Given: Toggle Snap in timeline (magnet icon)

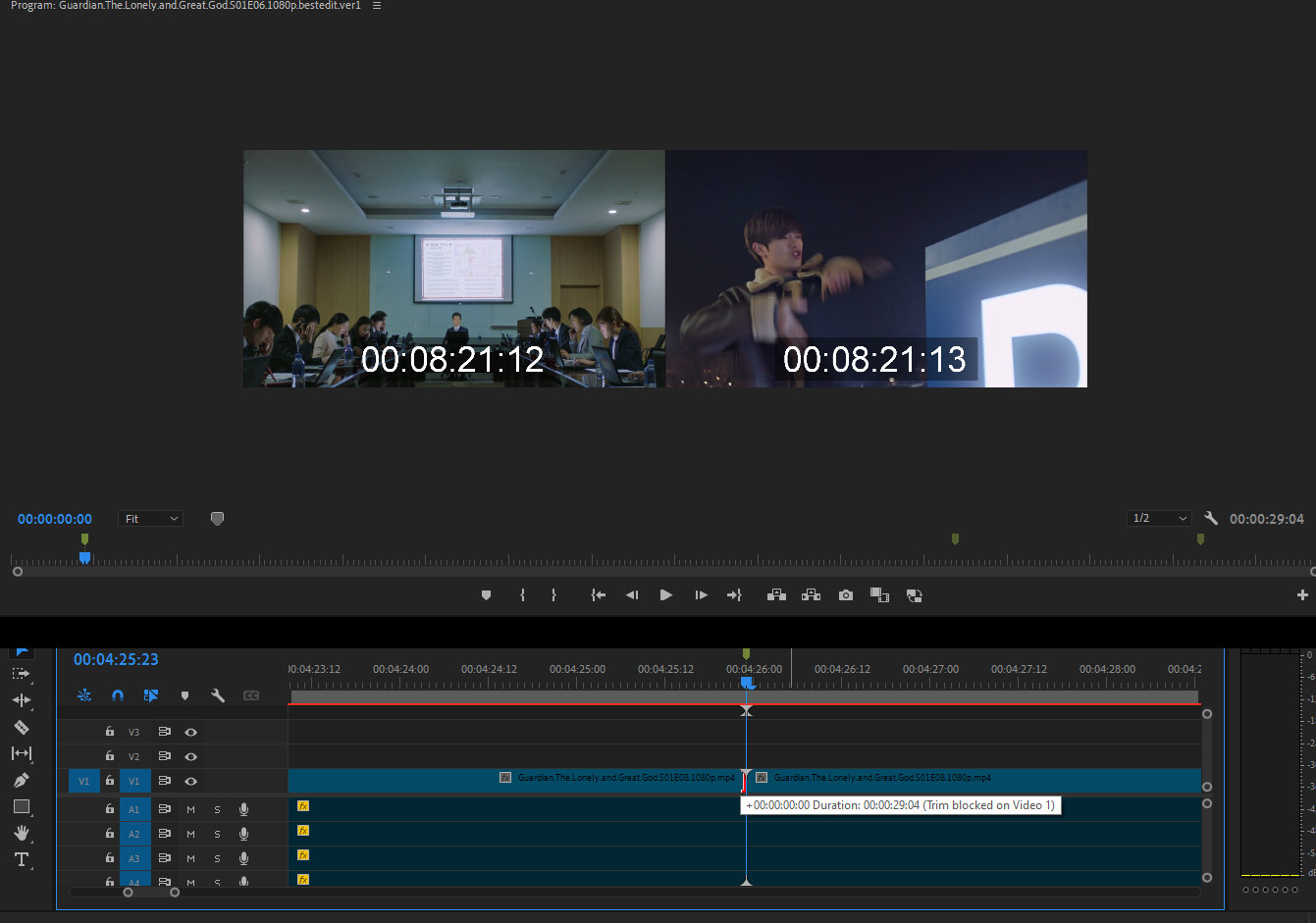Looking at the screenshot, I should [x=118, y=695].
